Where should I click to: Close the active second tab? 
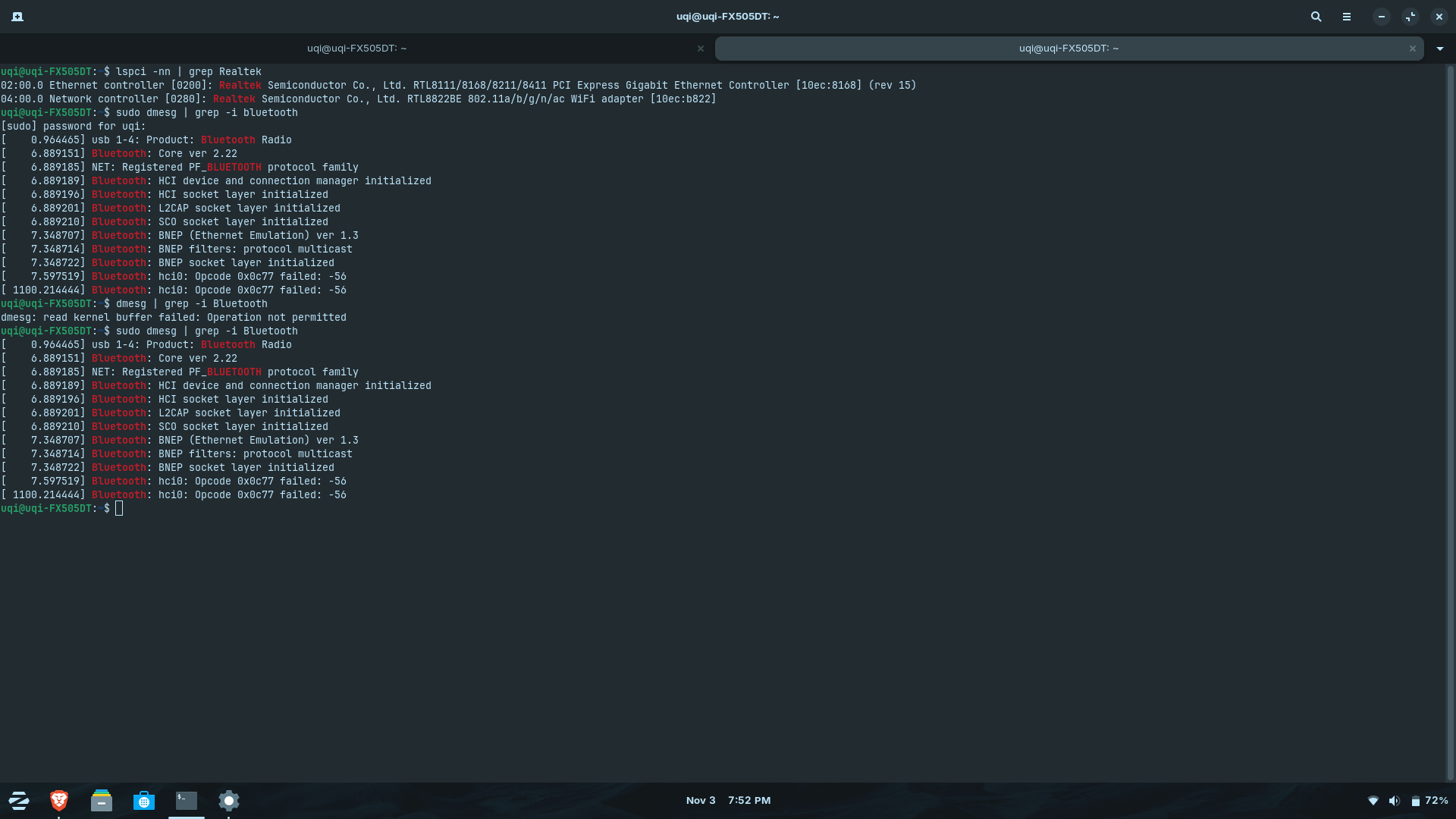pyautogui.click(x=1413, y=49)
